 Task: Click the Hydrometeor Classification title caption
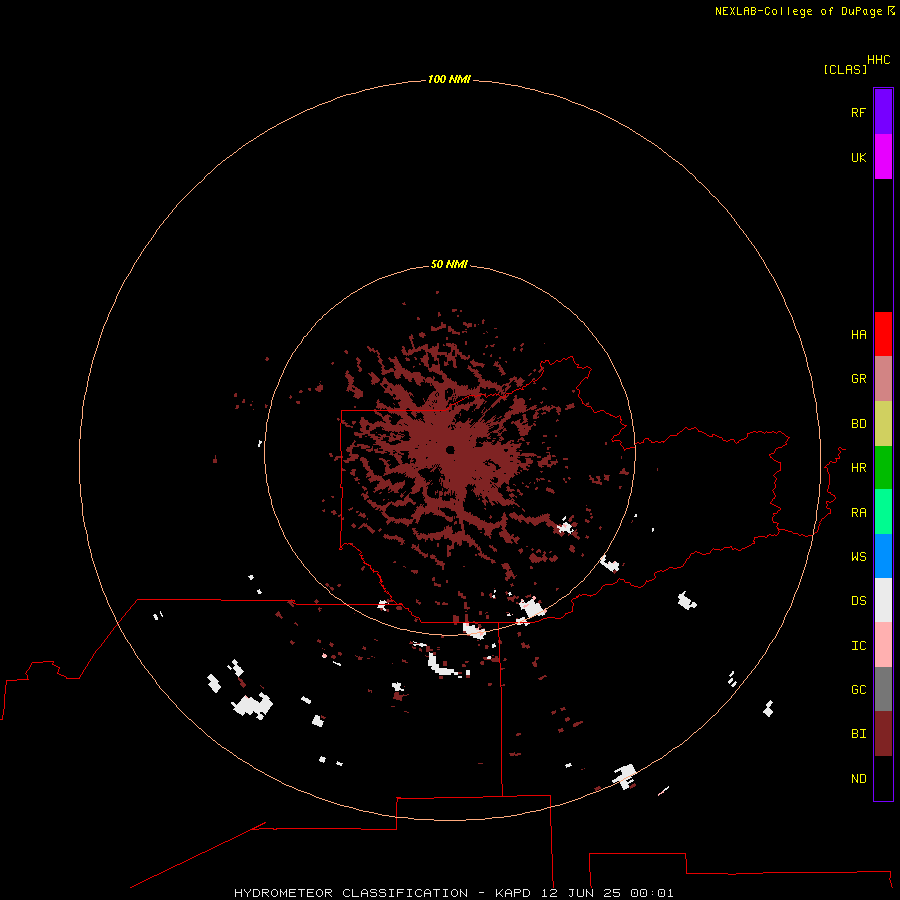click(x=453, y=893)
